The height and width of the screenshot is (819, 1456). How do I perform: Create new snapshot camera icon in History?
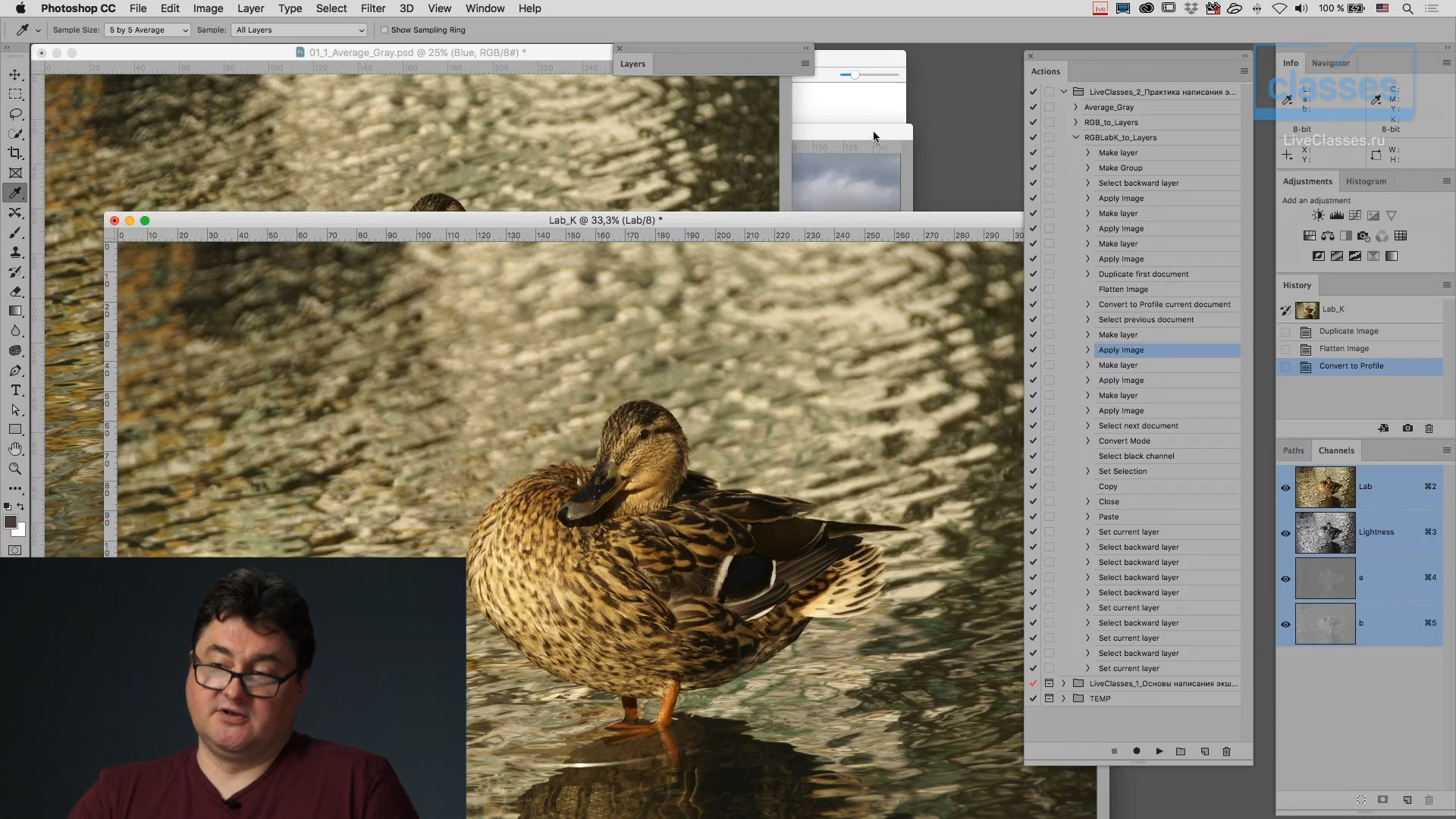tap(1407, 428)
